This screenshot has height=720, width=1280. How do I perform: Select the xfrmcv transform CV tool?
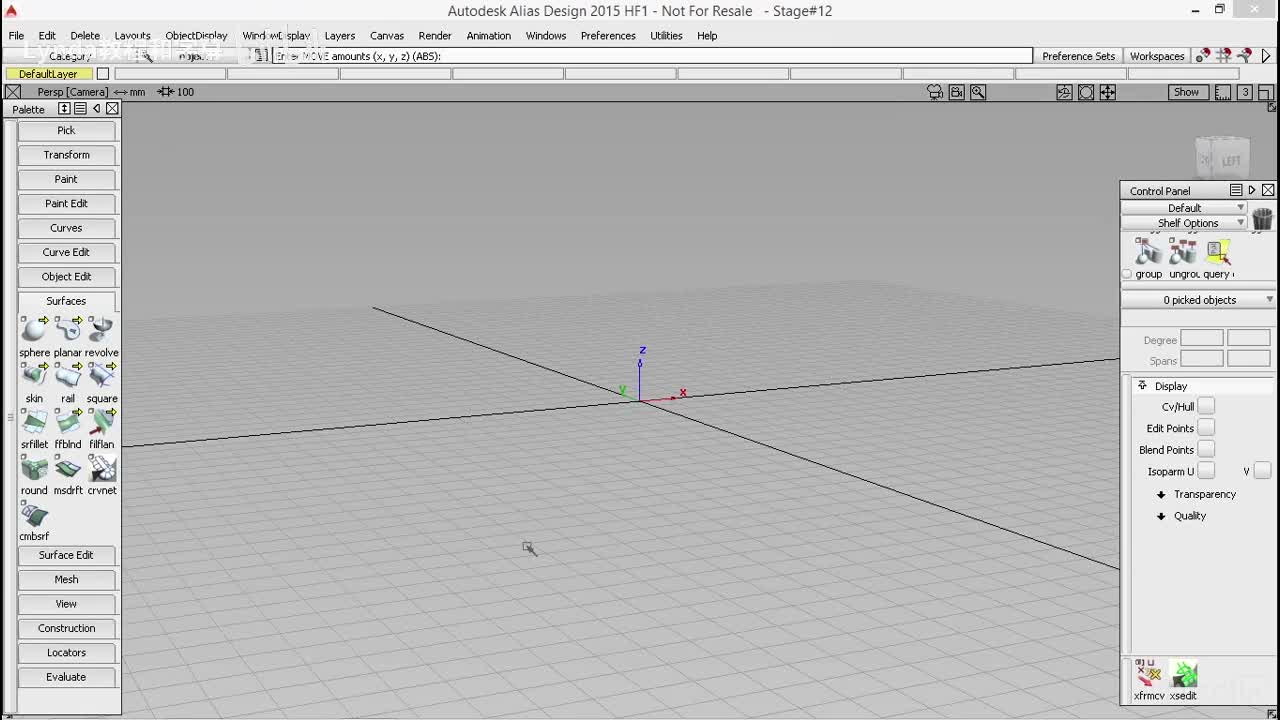point(1148,674)
